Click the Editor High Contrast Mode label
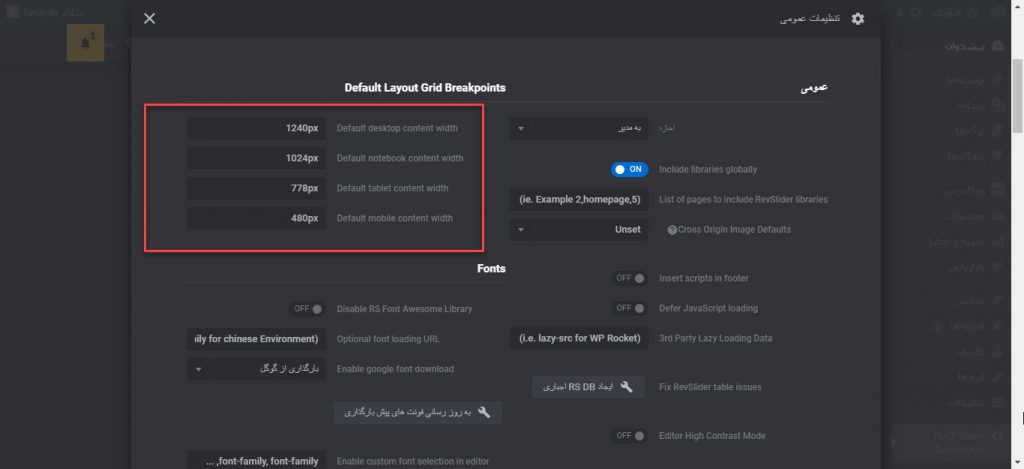Viewport: 1024px width, 469px height. point(712,436)
